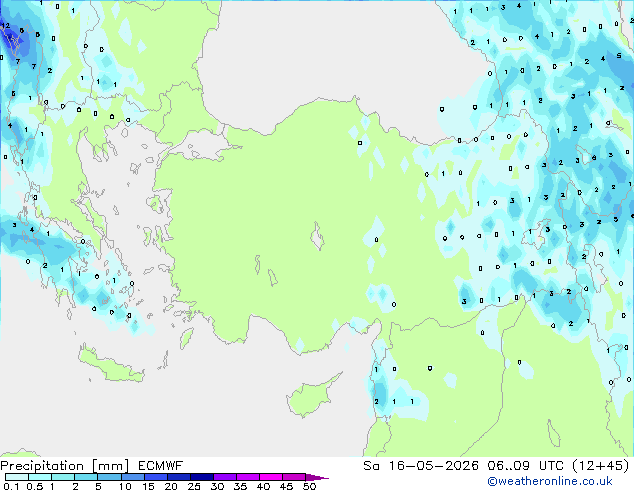The image size is (634, 490).
Task: Click the Crete island on the map
Action: point(110,366)
